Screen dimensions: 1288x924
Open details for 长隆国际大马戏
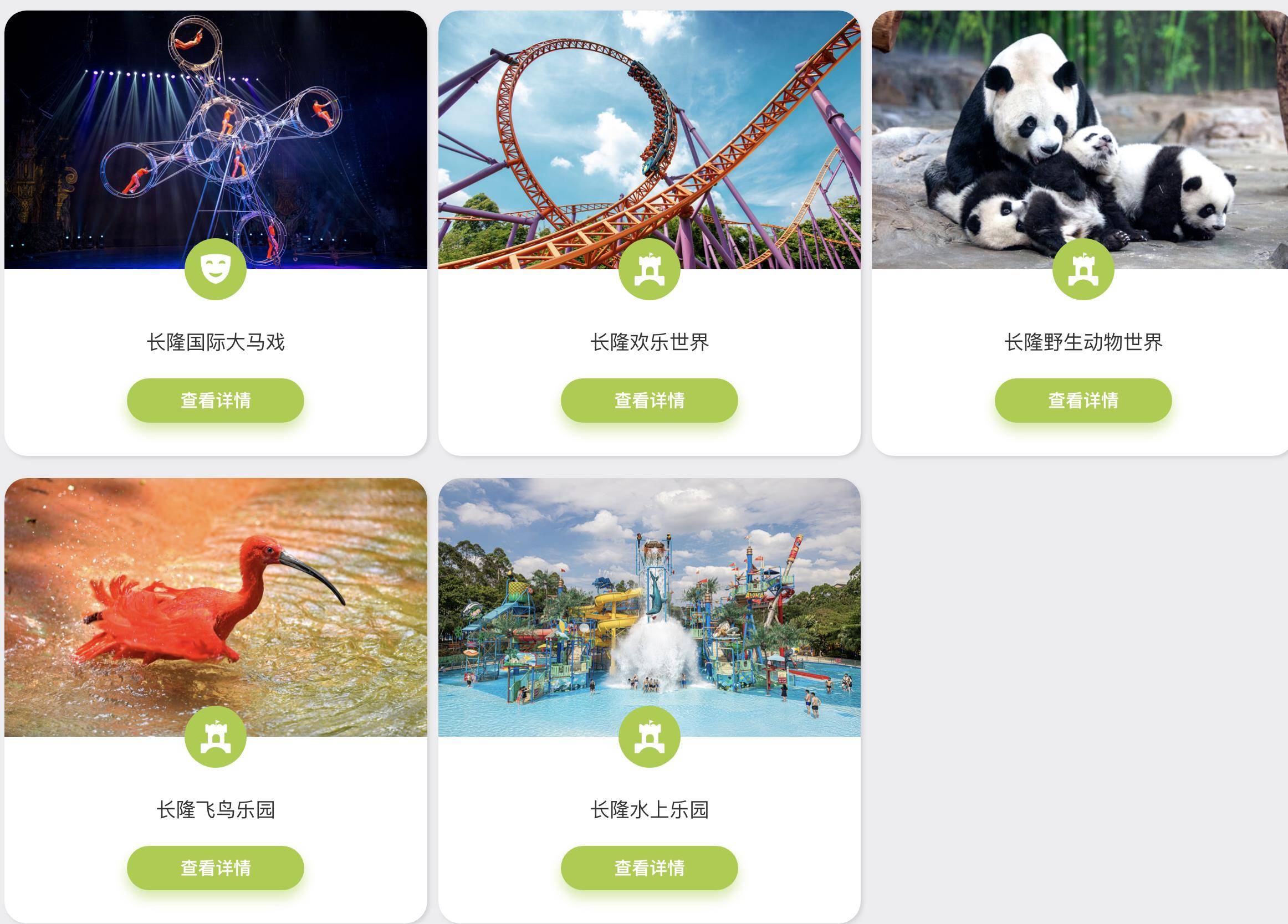[215, 400]
